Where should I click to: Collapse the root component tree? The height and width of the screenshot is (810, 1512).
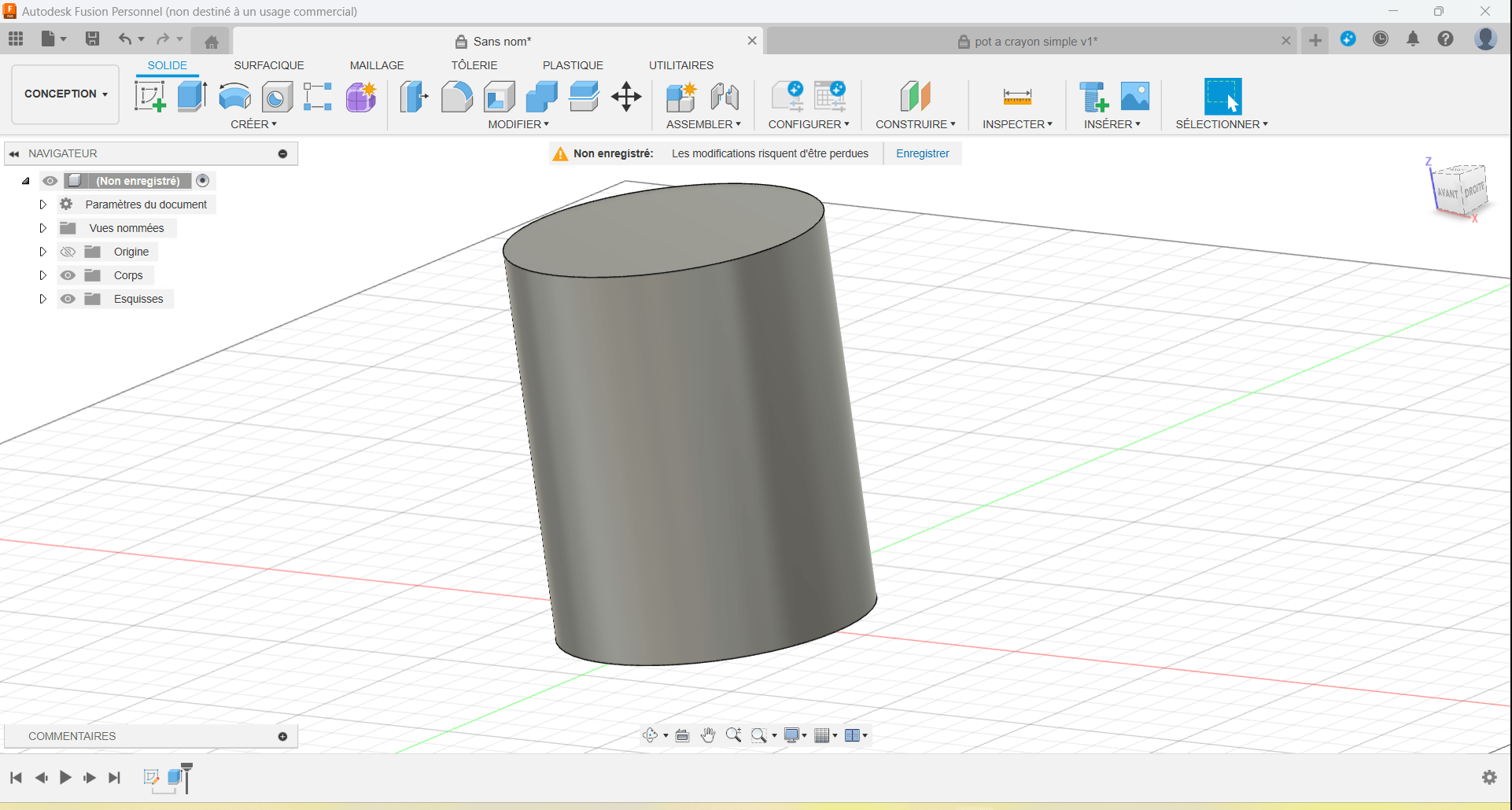25,181
